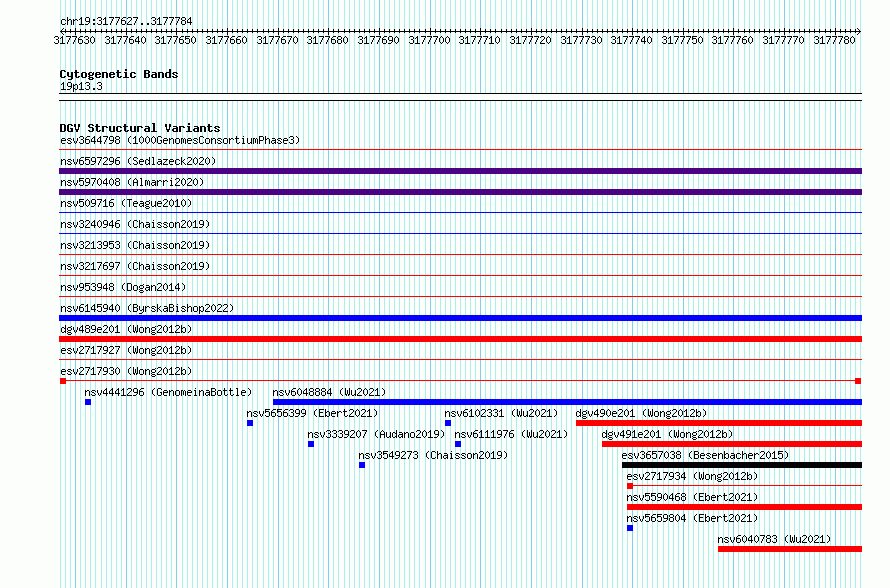Click the Cytogenetic Bands track title
890x588 pixels.
[118, 74]
